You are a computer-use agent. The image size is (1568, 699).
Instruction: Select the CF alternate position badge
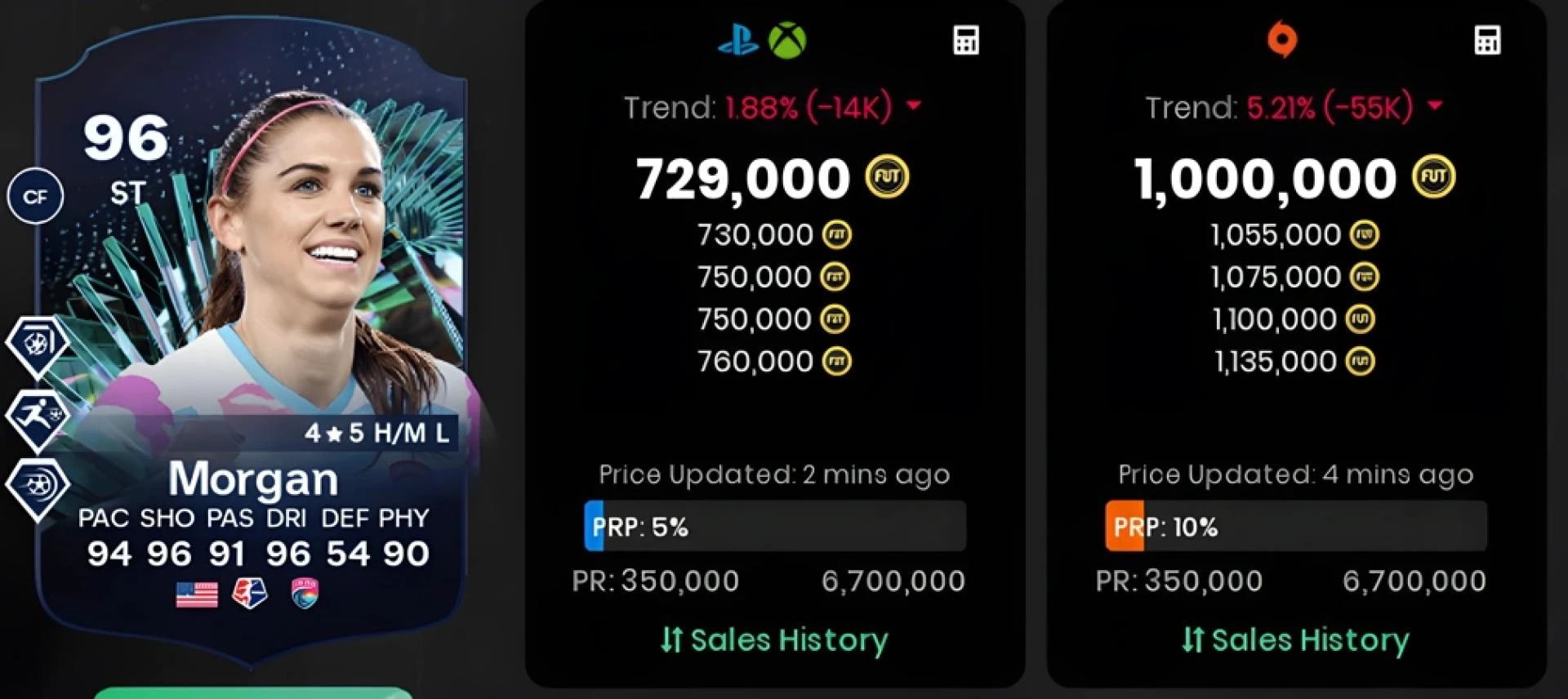(35, 197)
